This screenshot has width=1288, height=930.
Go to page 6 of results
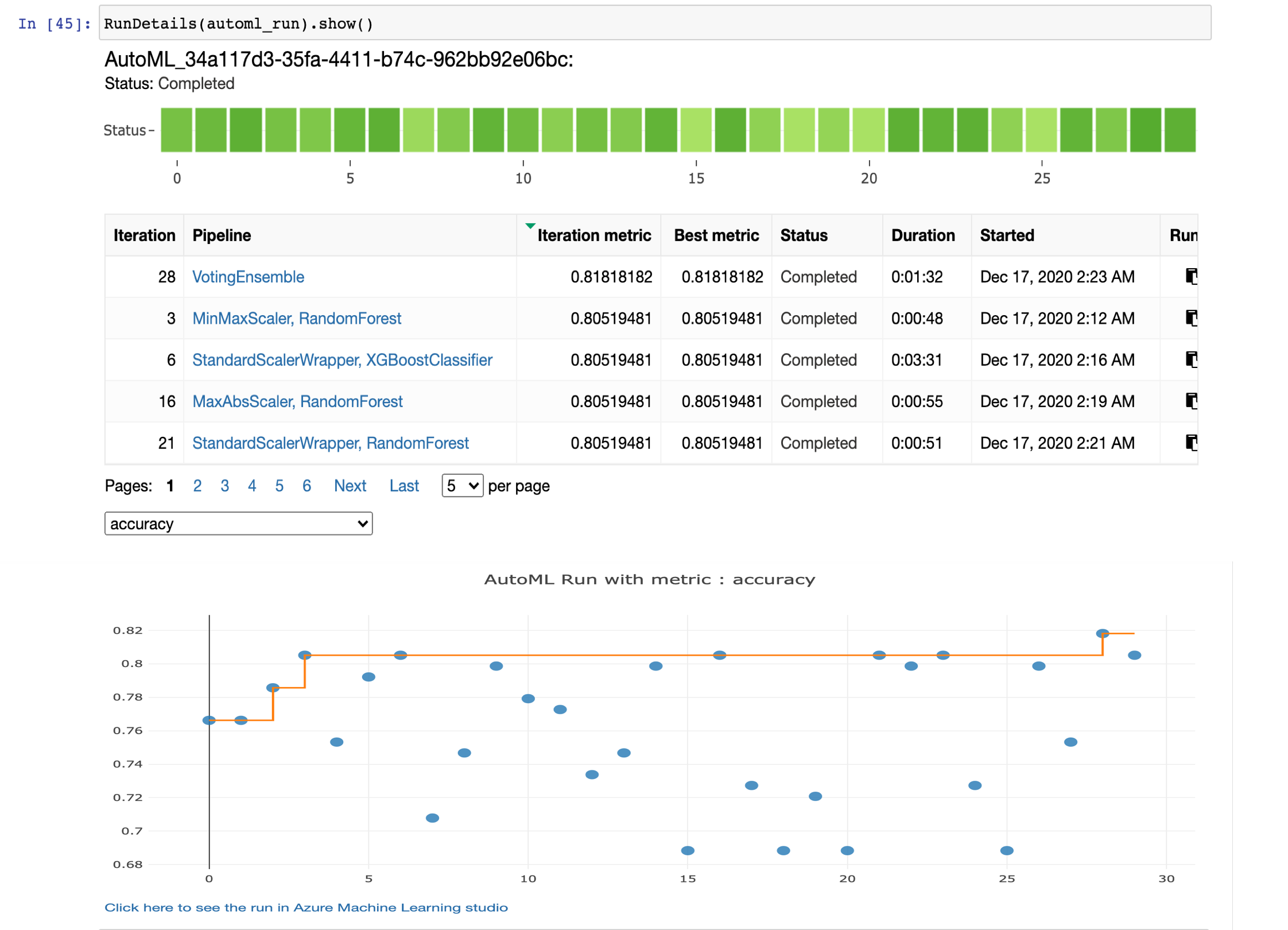click(307, 486)
